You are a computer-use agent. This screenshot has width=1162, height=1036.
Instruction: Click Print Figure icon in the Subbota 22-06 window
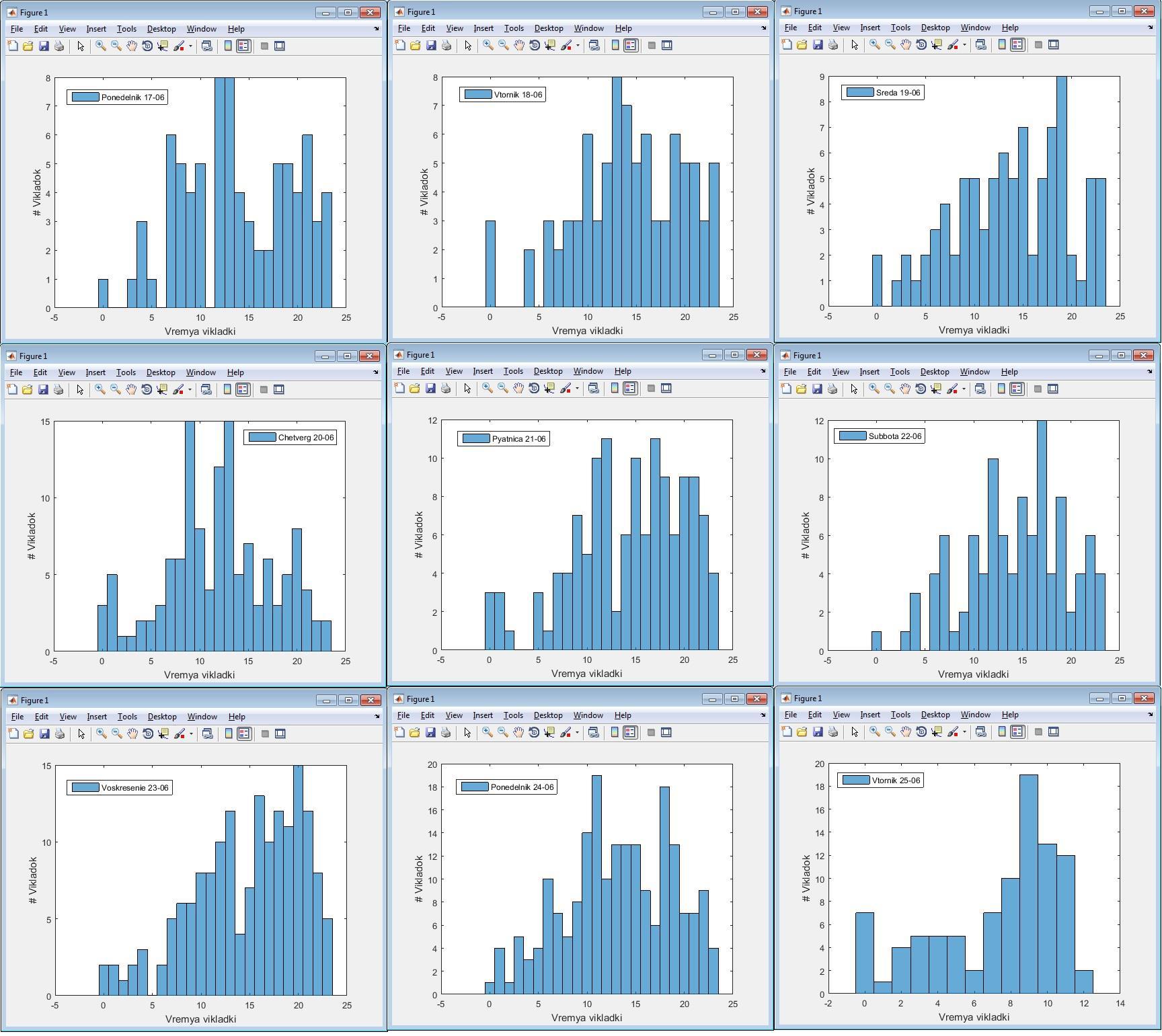(832, 389)
